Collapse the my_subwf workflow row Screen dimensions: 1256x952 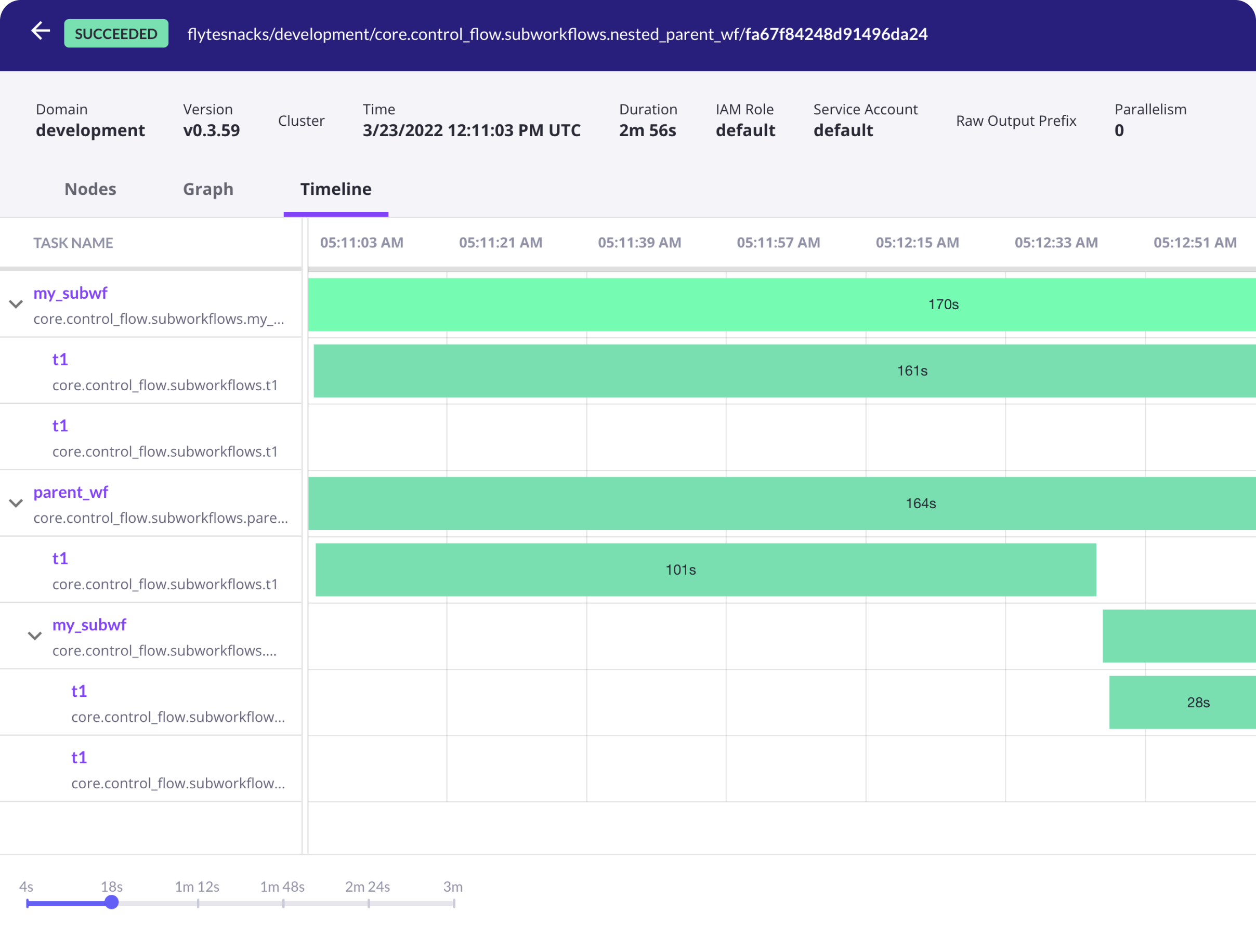(x=16, y=305)
